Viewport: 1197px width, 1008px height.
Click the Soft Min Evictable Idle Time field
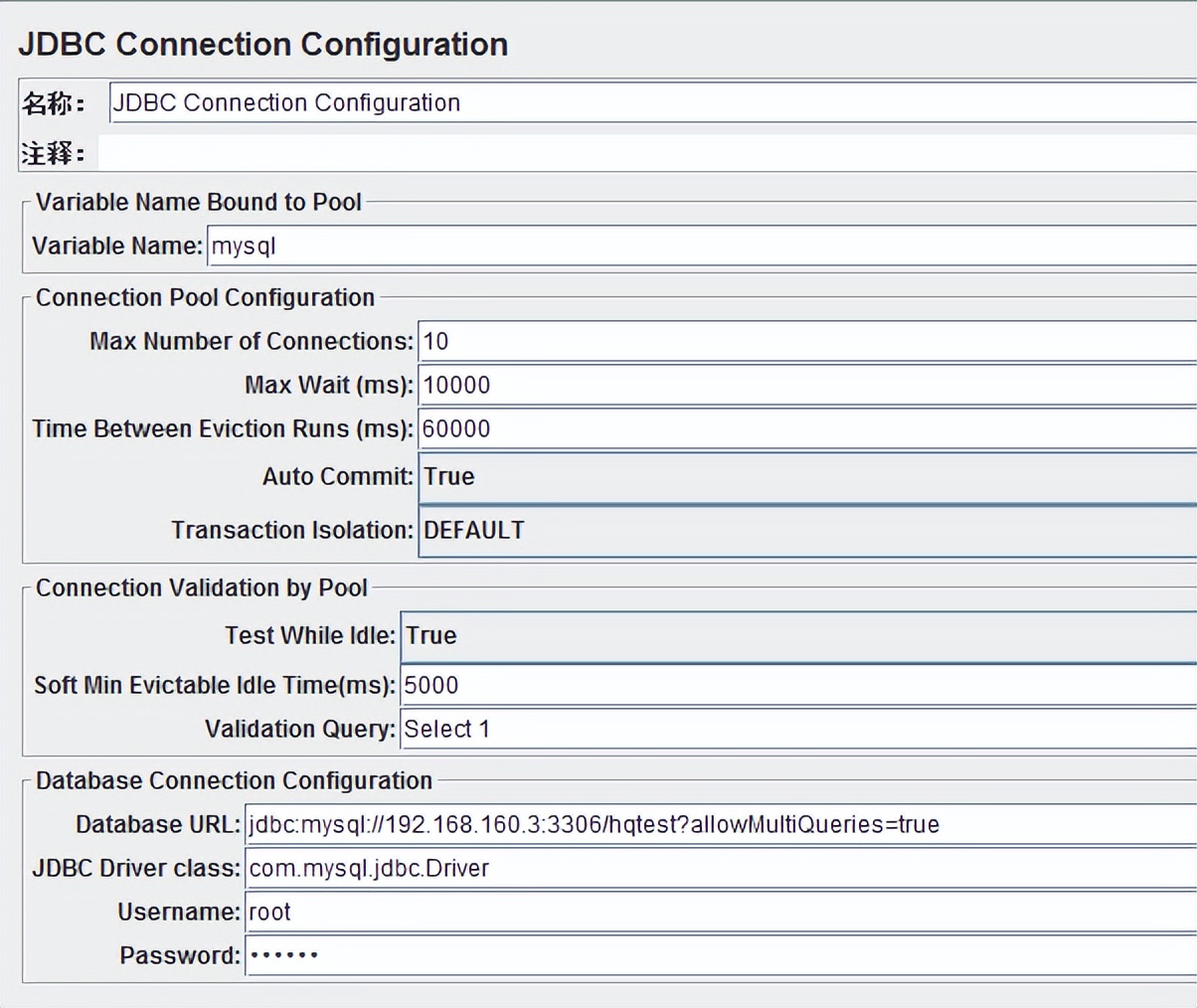point(797,685)
